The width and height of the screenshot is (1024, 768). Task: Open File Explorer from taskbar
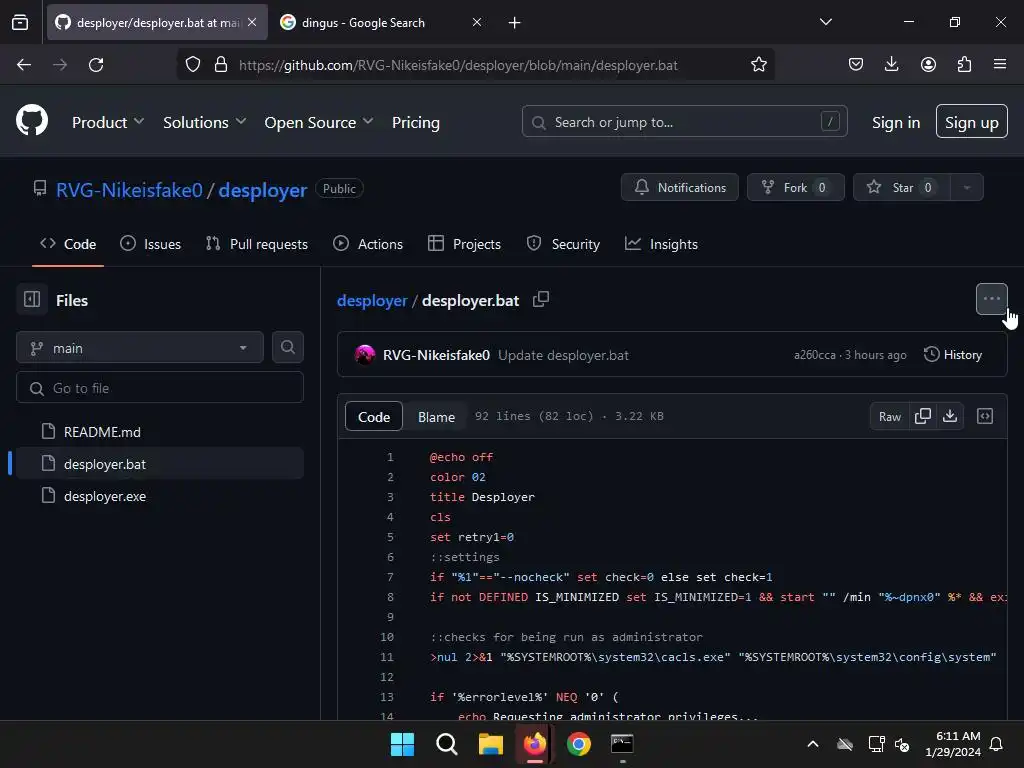pos(490,744)
